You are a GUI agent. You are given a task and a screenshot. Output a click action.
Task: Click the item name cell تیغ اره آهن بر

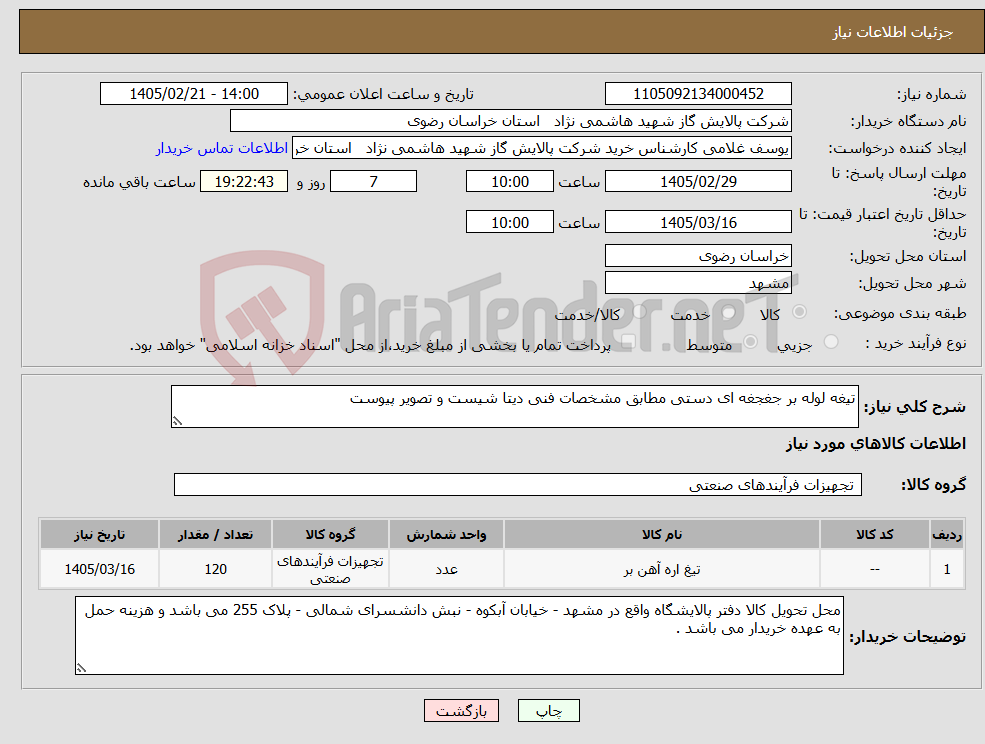(661, 569)
